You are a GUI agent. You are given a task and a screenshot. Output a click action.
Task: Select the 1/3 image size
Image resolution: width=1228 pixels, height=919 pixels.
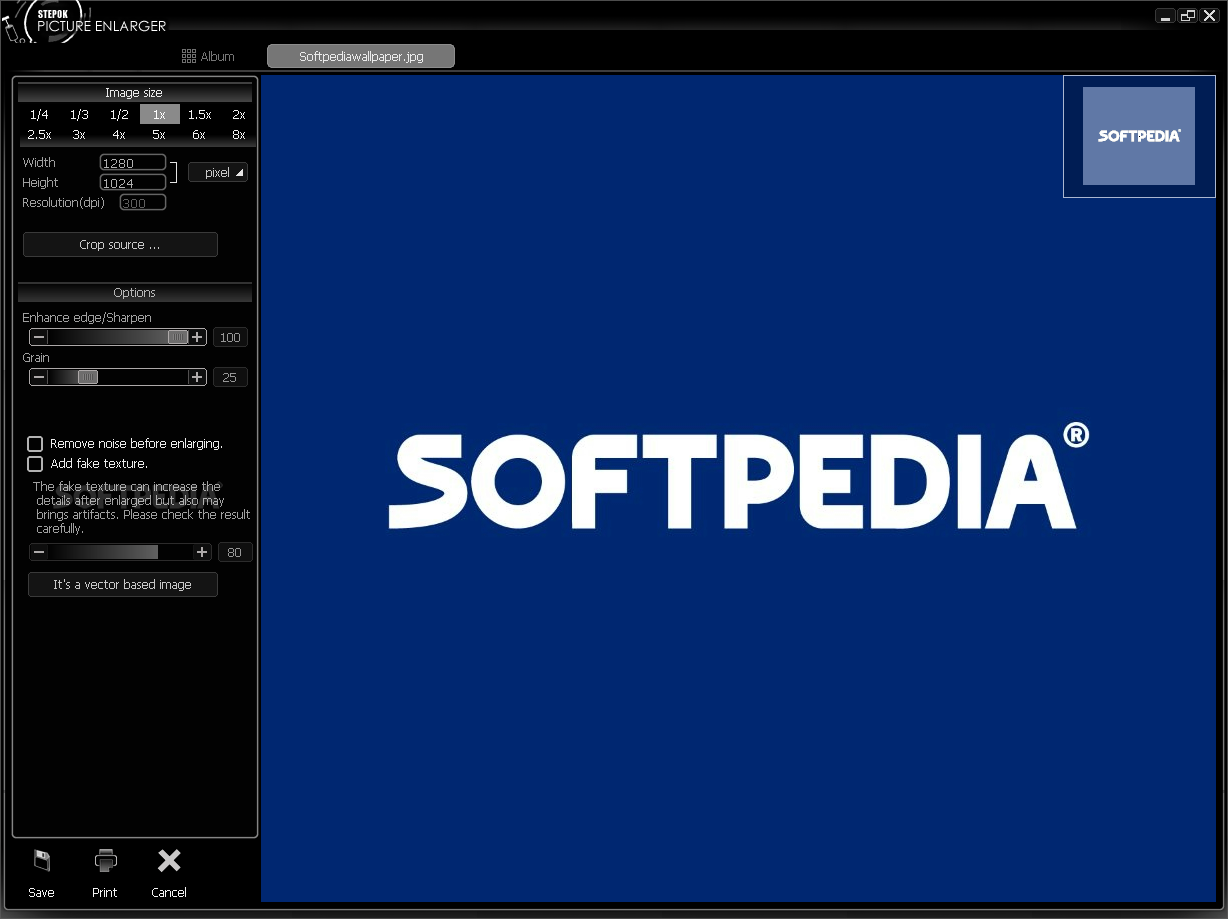tap(79, 115)
